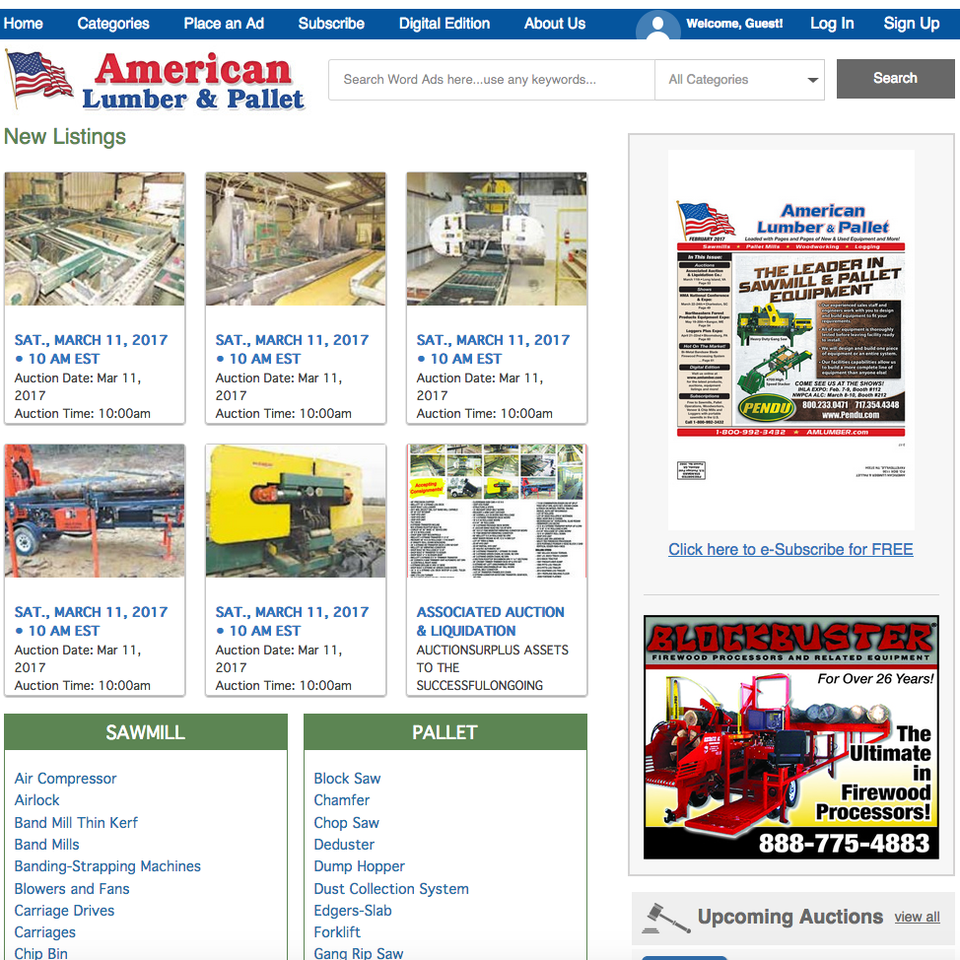Click the New Listings heading
The image size is (960, 960).
click(x=65, y=137)
